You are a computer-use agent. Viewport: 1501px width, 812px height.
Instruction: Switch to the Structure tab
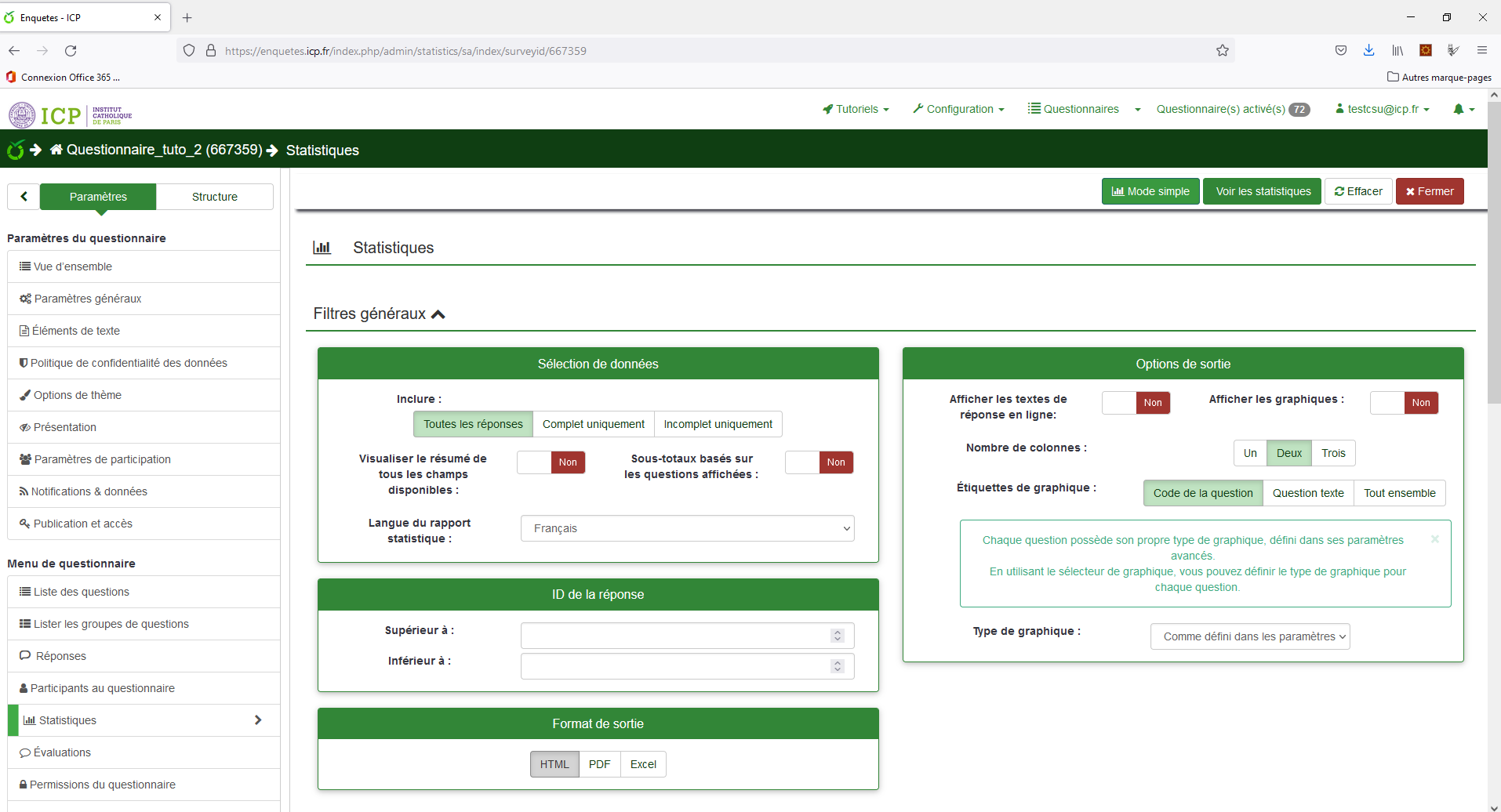pyautogui.click(x=214, y=197)
